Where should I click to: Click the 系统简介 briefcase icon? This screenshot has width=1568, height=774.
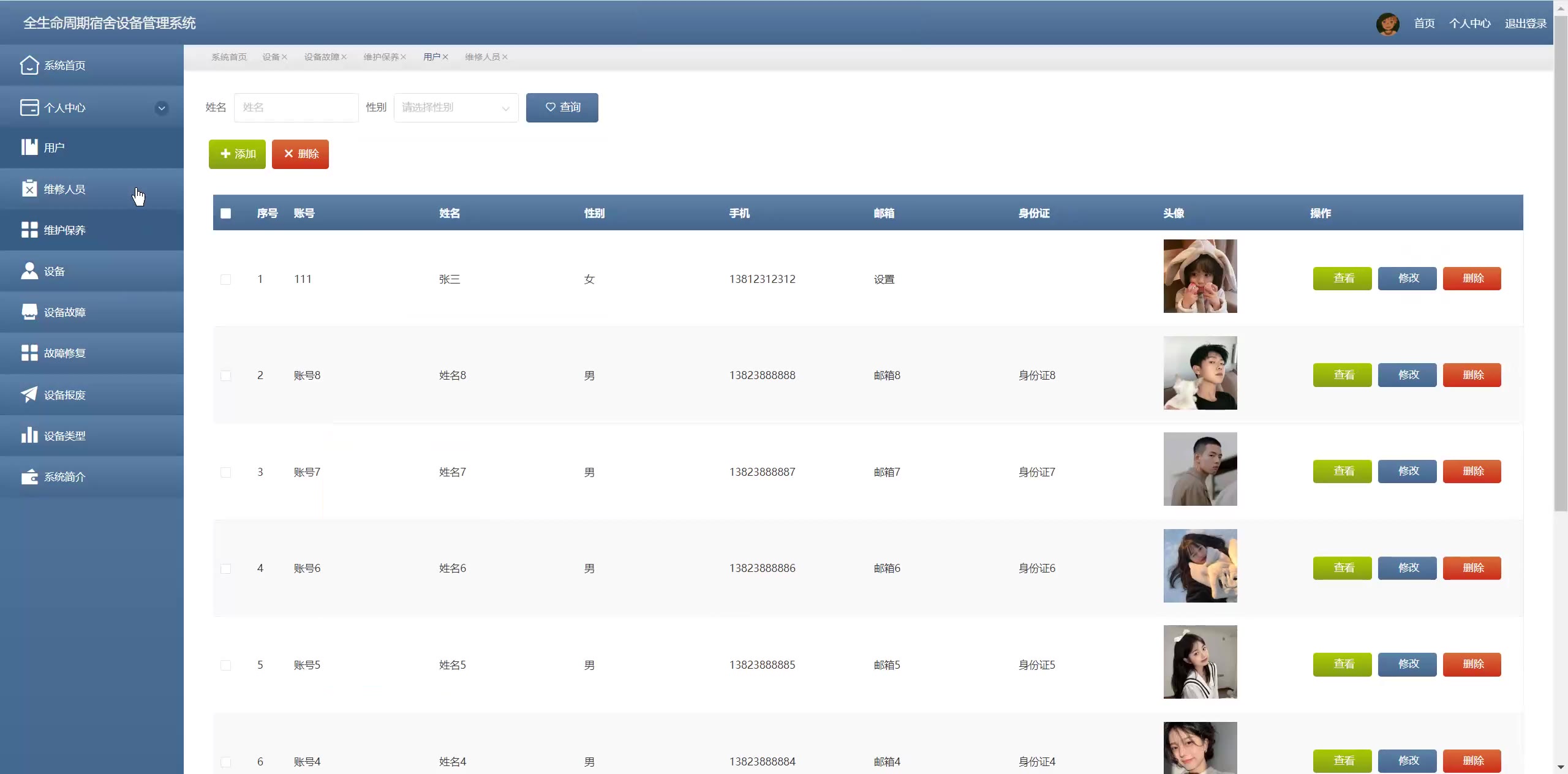(29, 476)
